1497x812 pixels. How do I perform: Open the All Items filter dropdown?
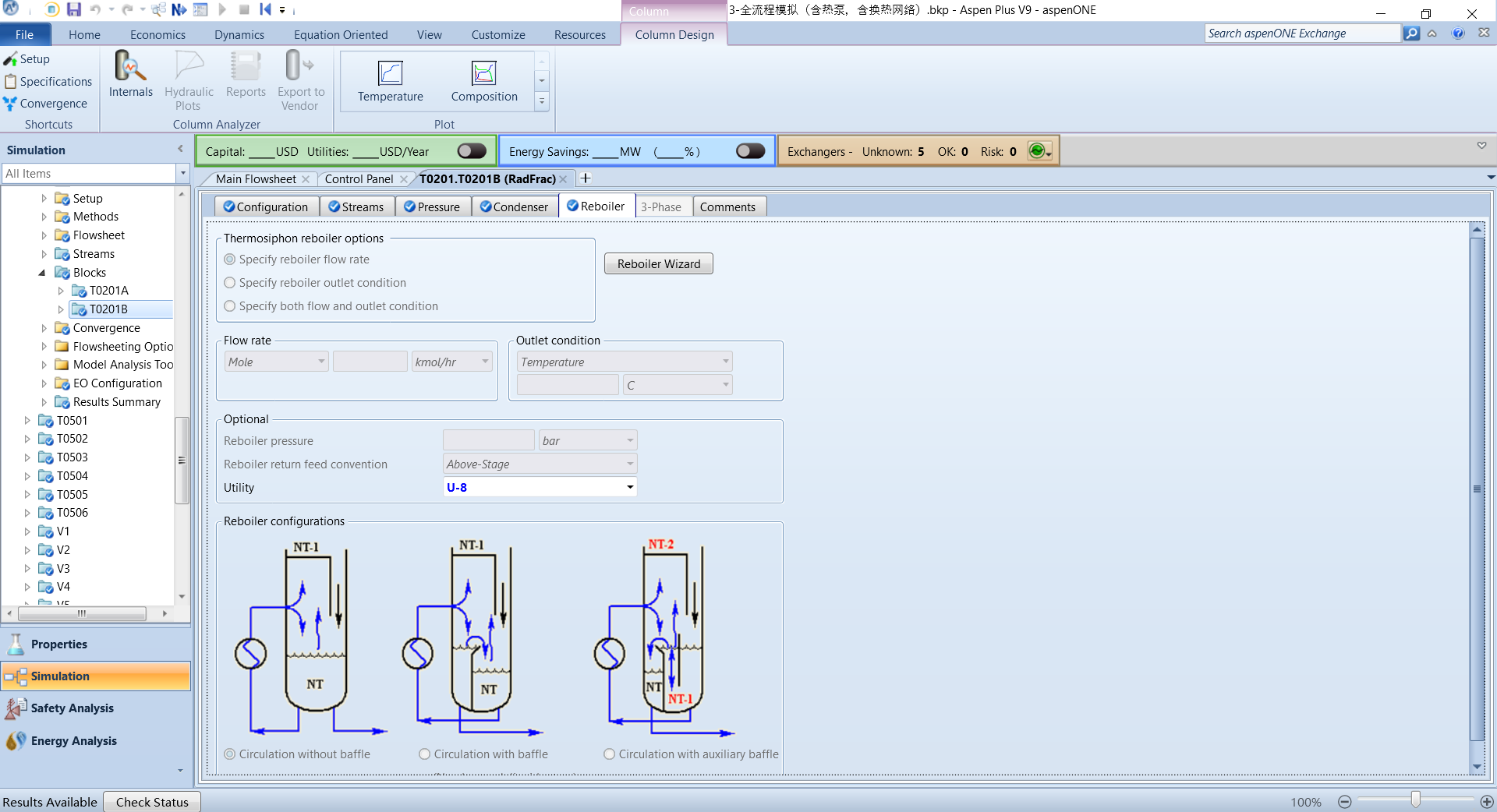[x=182, y=174]
